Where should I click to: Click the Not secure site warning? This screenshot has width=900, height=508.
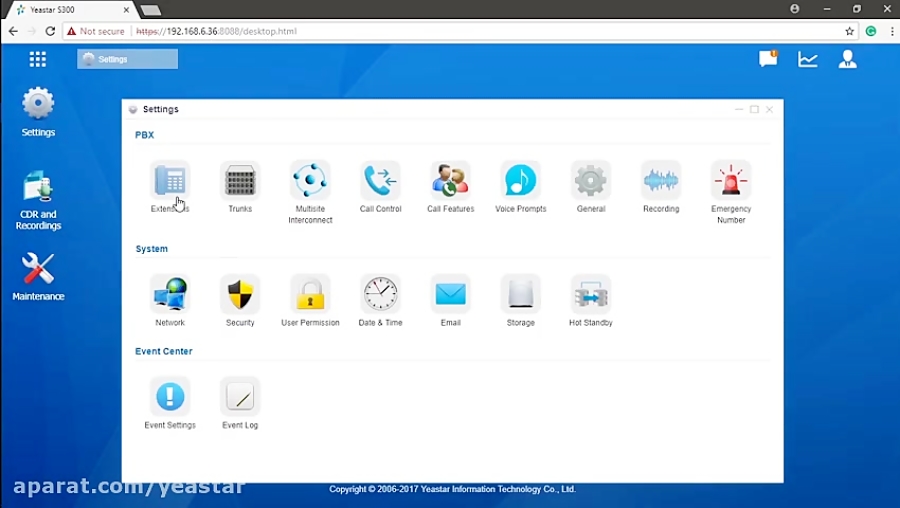pyautogui.click(x=95, y=31)
